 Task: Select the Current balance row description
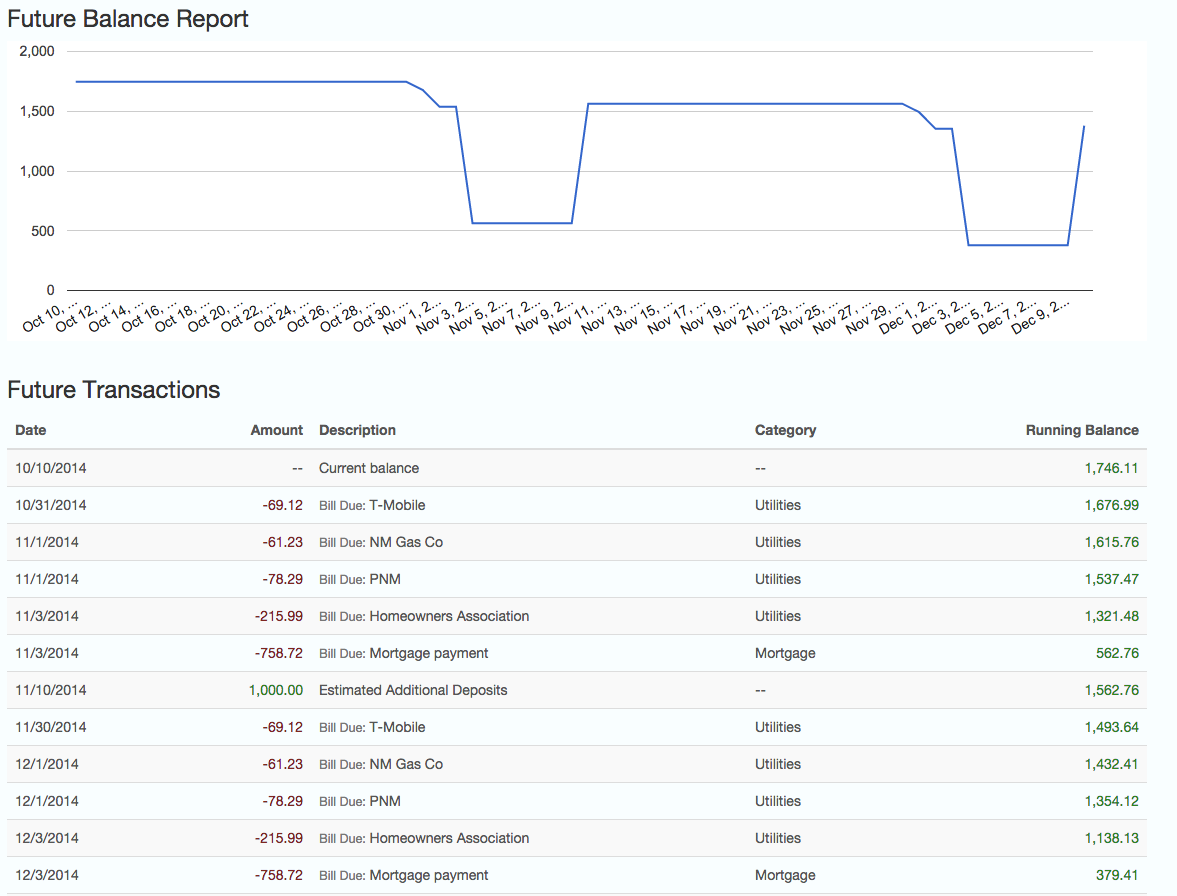click(x=369, y=468)
